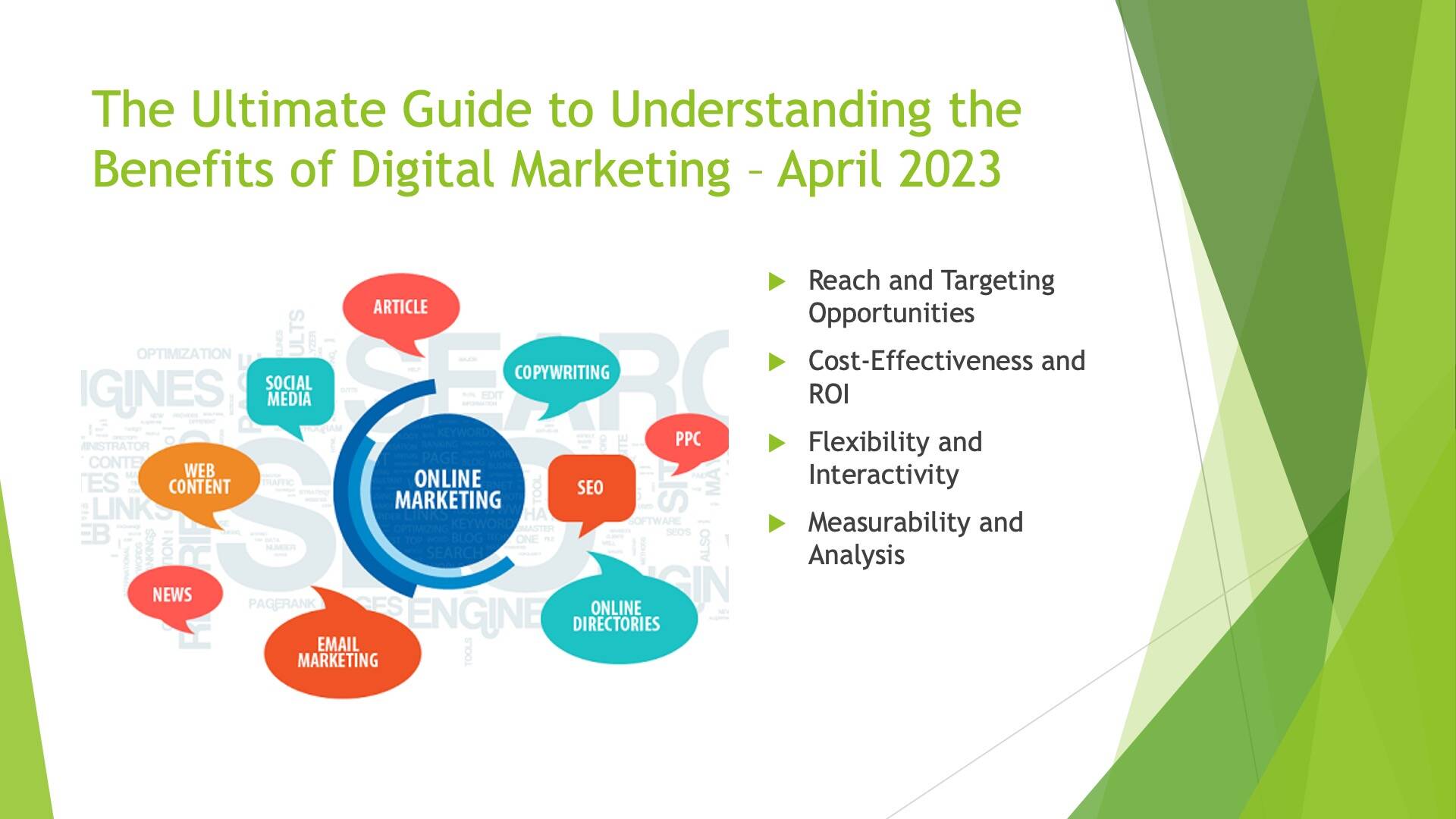
Task: Click the orange SEO speech bubble
Action: (x=591, y=492)
